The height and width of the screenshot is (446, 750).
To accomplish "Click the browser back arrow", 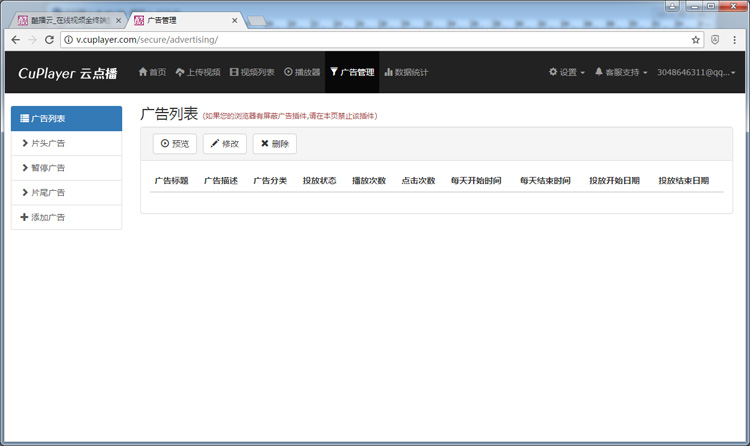I will click(15, 40).
